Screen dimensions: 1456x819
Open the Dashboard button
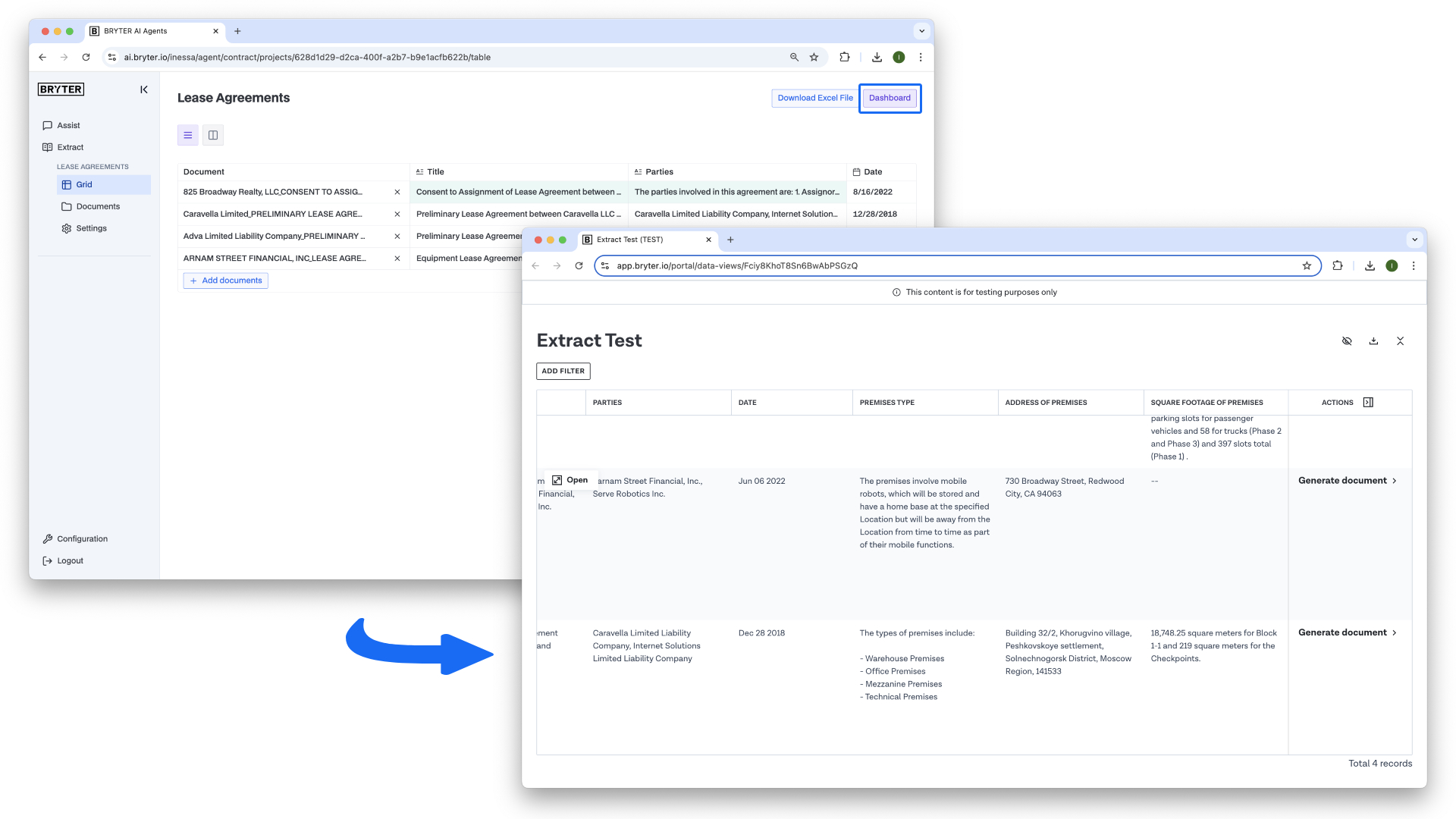click(x=890, y=98)
